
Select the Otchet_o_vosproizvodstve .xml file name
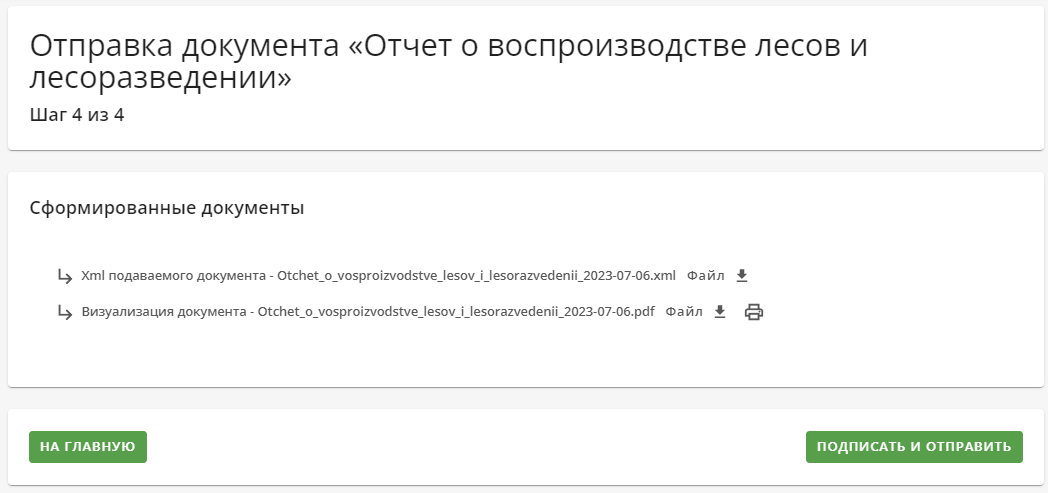(477, 276)
